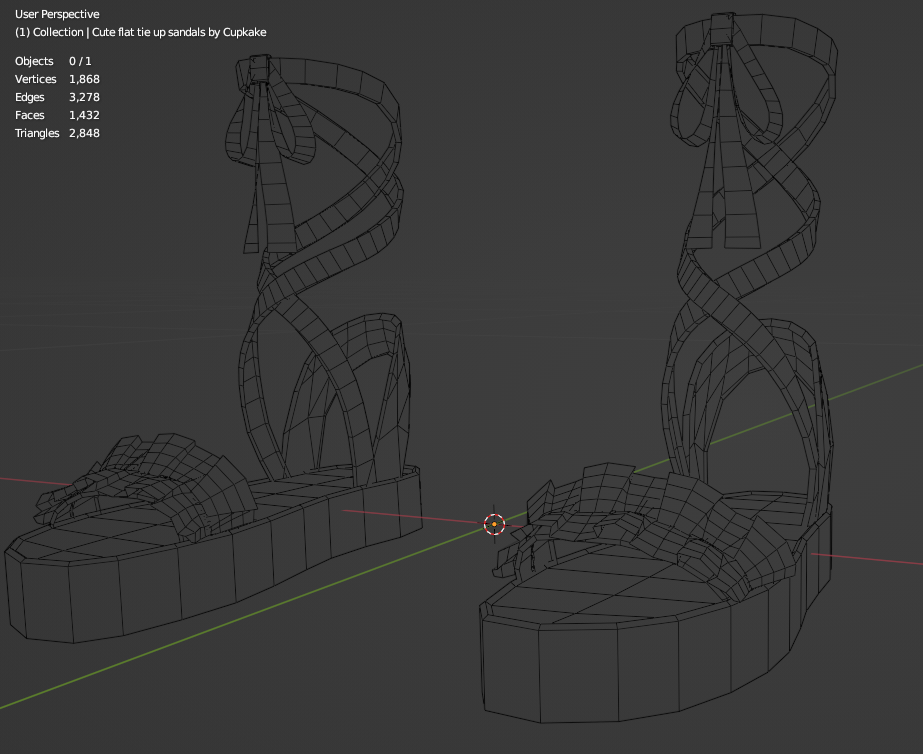Image resolution: width=923 pixels, height=754 pixels.
Task: Click the 3D cursor at the viewport center
Action: click(x=494, y=522)
